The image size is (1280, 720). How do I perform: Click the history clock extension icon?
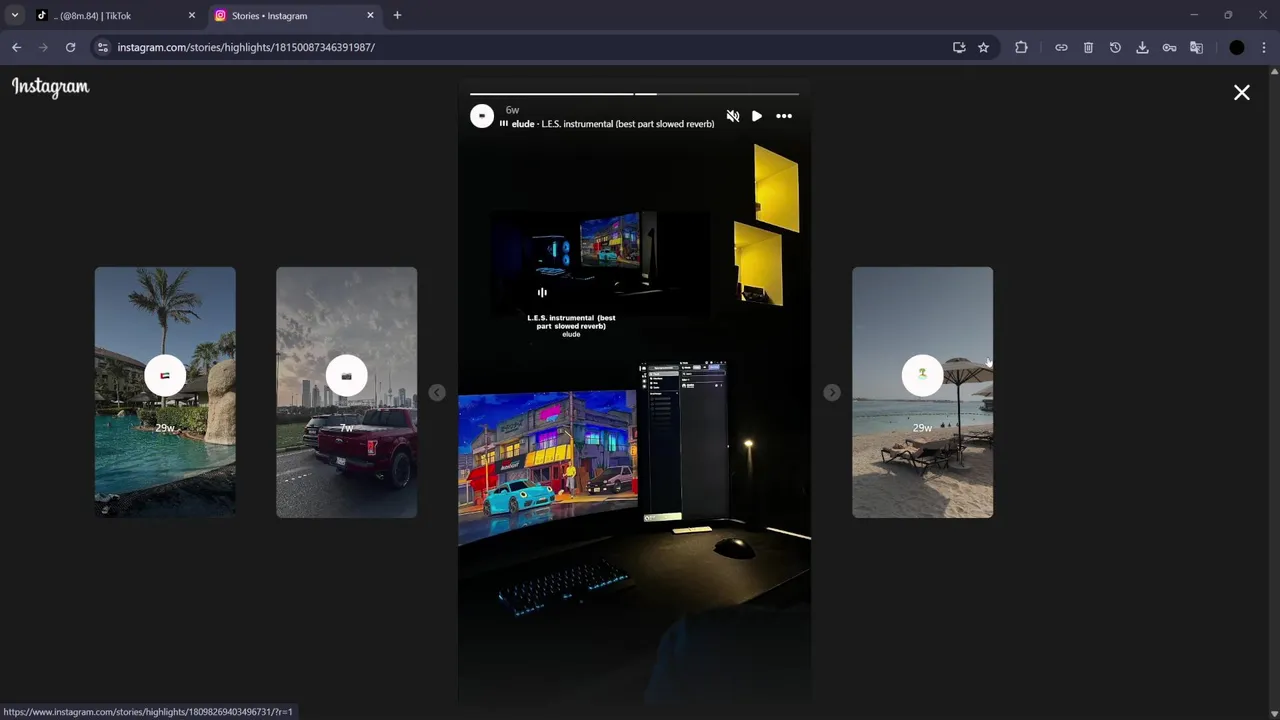tap(1115, 47)
